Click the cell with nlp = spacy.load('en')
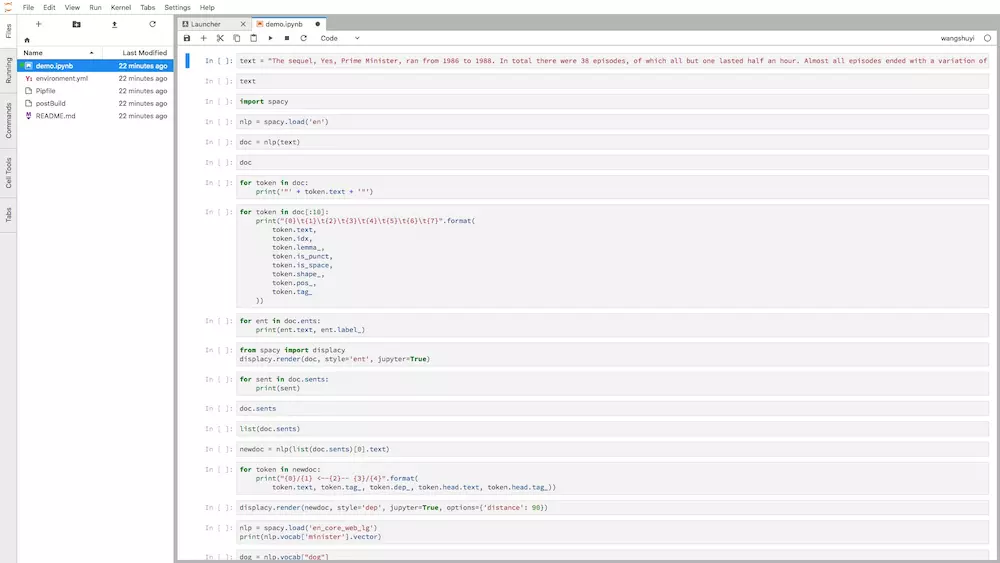The image size is (1000, 563). [612, 122]
